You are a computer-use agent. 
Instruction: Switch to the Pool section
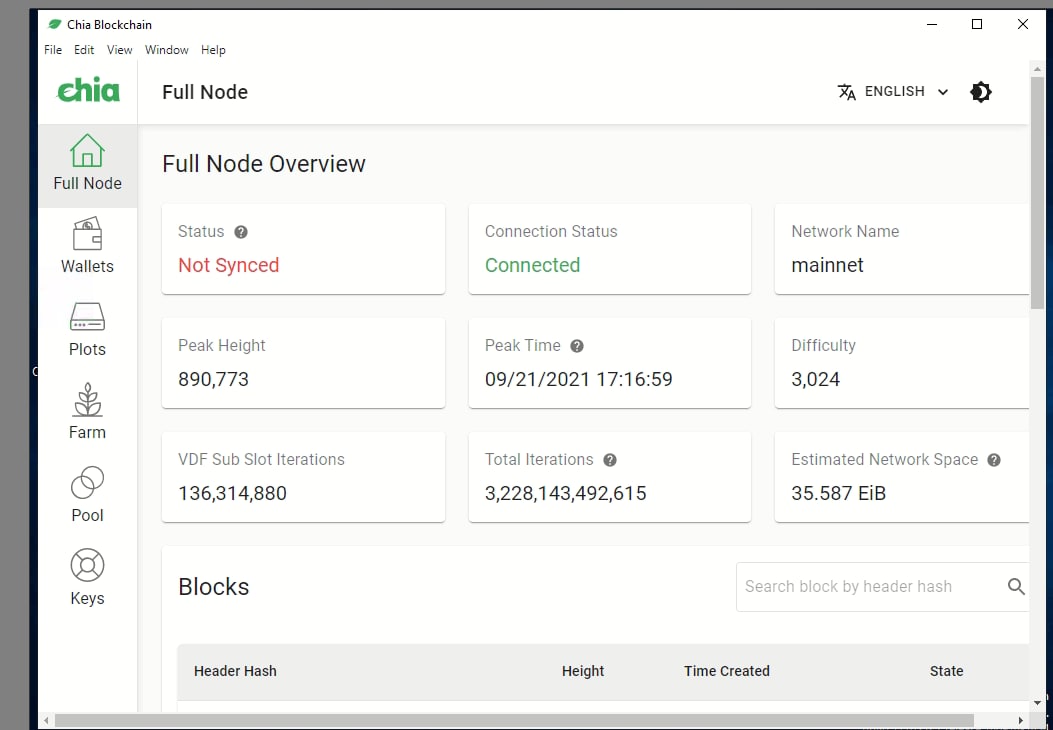click(x=87, y=495)
